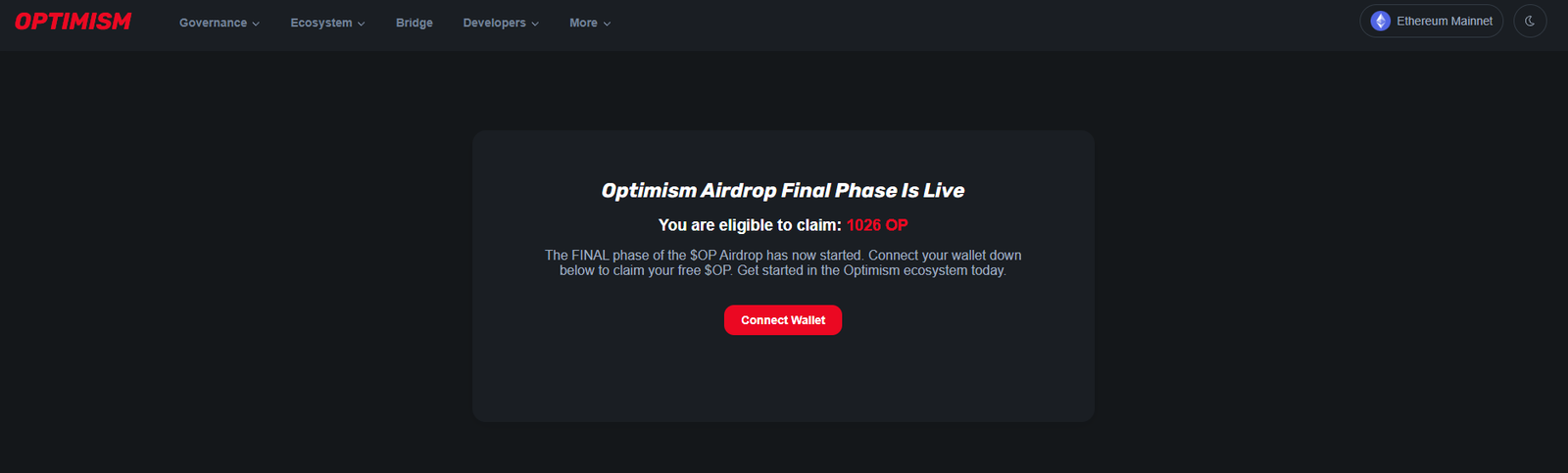
Task: Open the Ecosystem menu label
Action: pyautogui.click(x=321, y=23)
